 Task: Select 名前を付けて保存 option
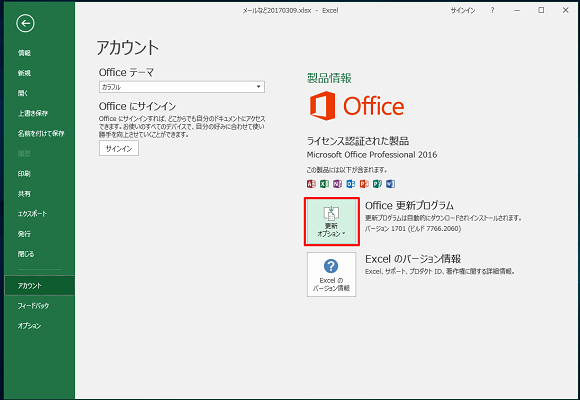coord(41,133)
